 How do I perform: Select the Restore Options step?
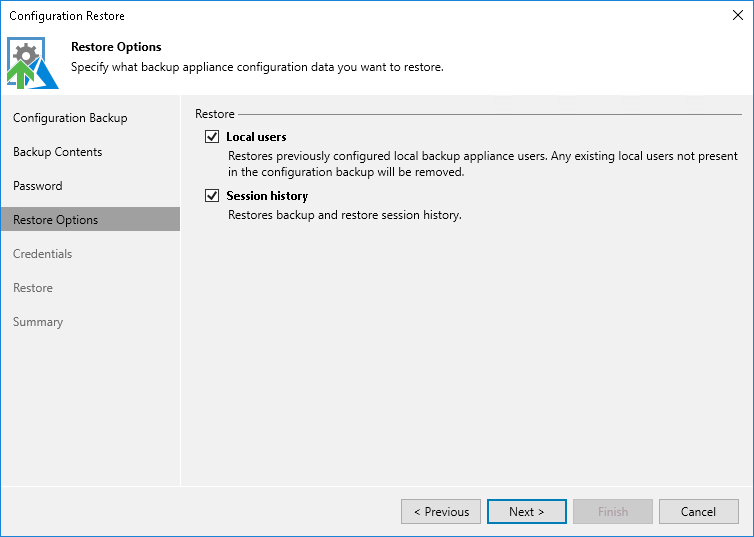(x=56, y=220)
